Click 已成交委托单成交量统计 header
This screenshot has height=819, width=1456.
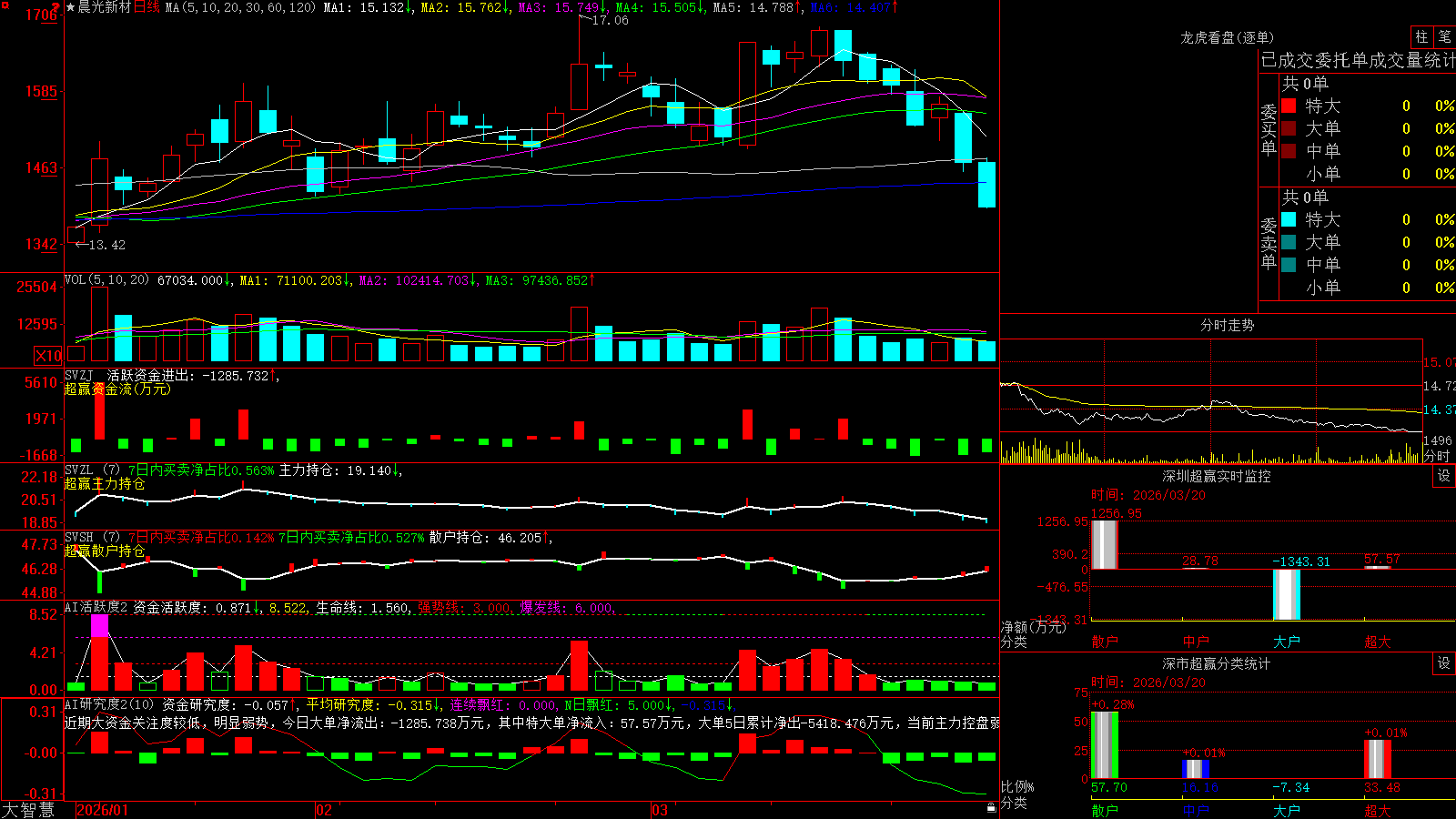tap(1358, 60)
